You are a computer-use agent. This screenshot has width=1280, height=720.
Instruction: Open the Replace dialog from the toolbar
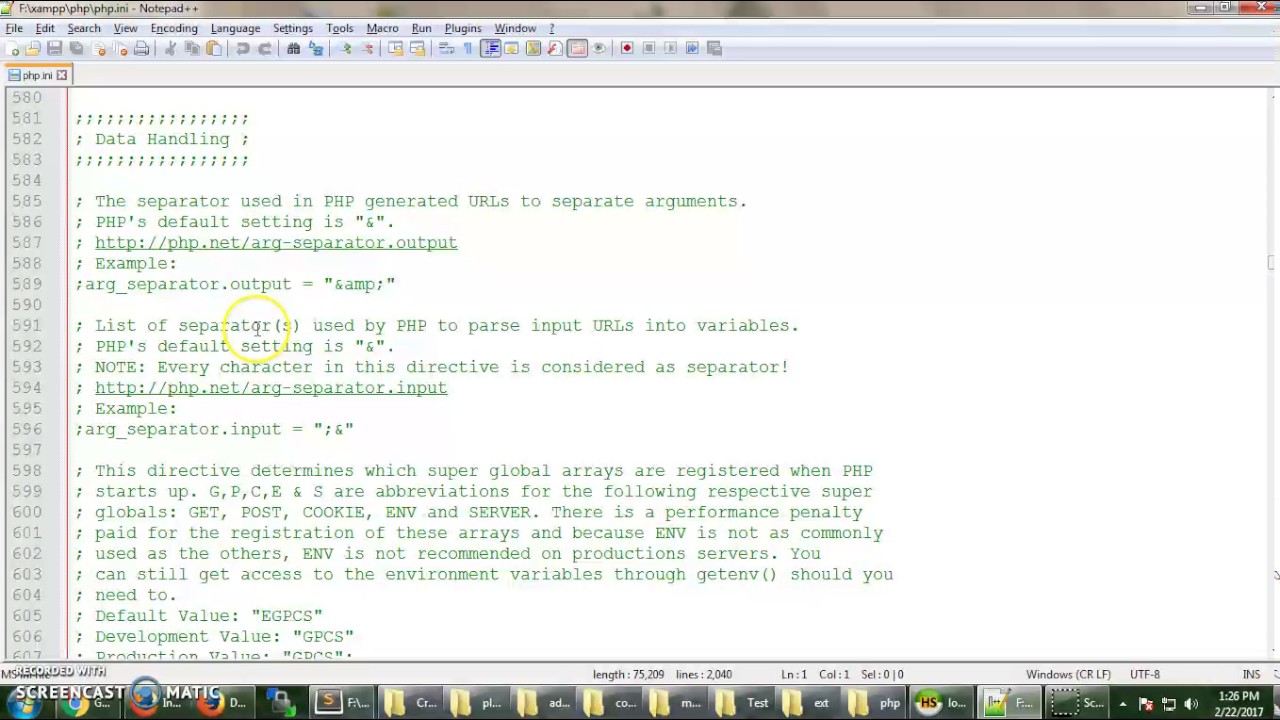tap(316, 48)
